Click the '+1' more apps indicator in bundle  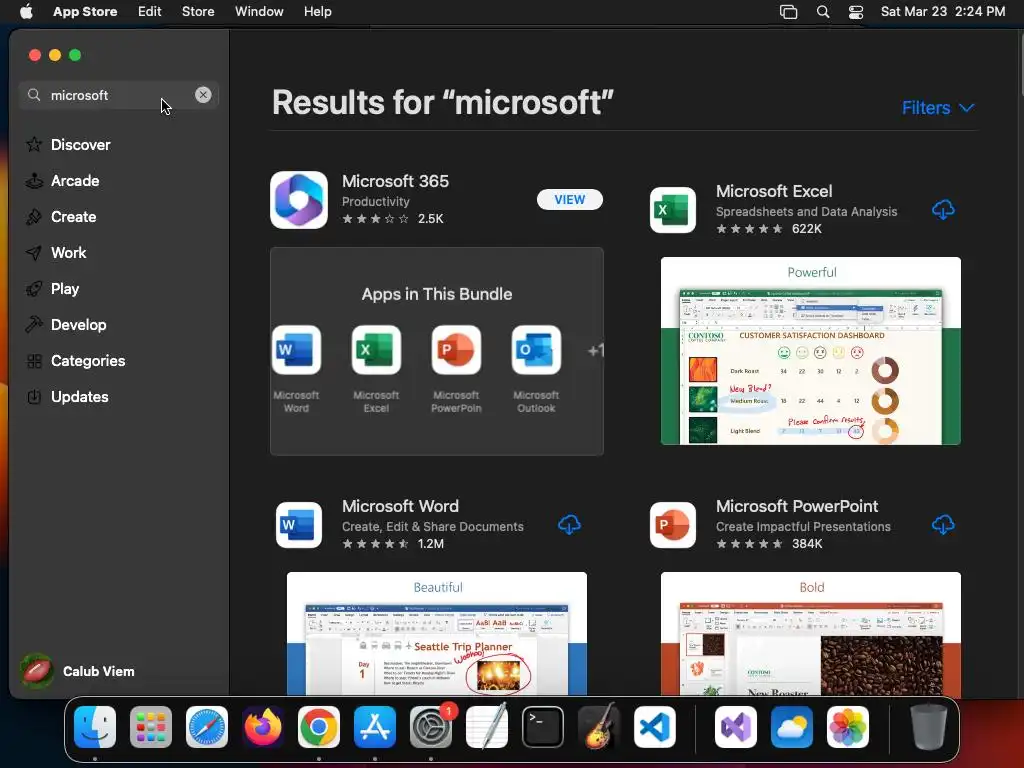tap(596, 351)
